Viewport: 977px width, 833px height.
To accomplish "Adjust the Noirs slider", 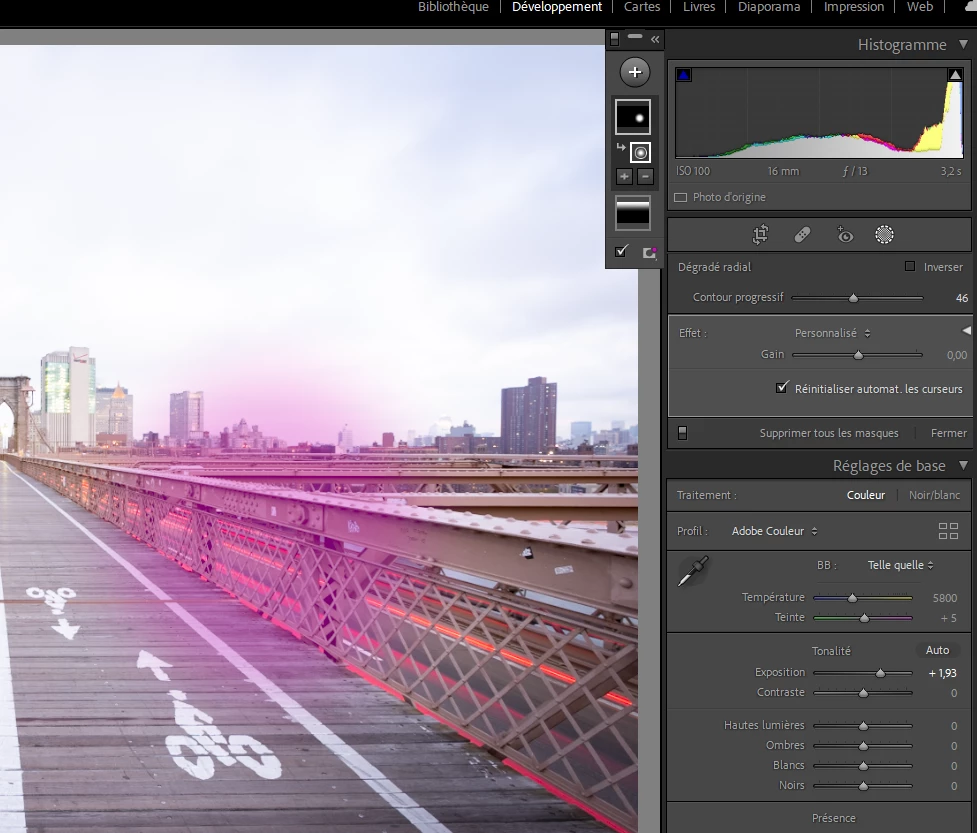I will (862, 786).
